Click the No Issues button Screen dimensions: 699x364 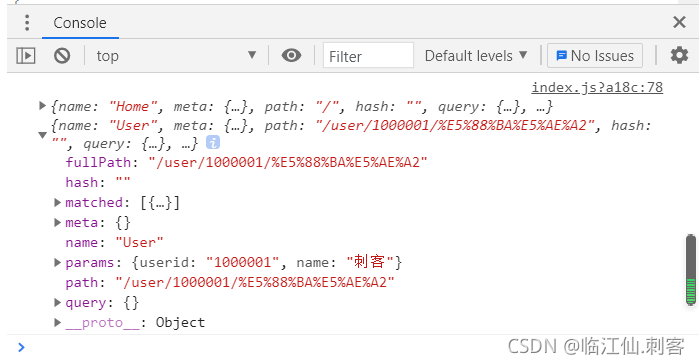(x=595, y=56)
